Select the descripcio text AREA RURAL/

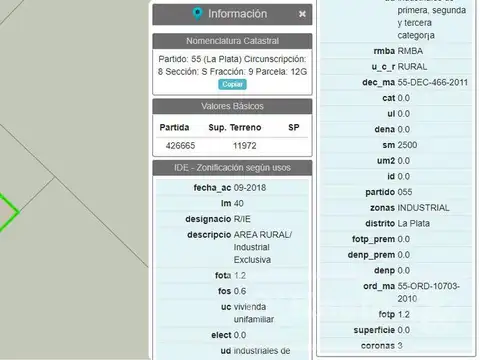(263, 235)
